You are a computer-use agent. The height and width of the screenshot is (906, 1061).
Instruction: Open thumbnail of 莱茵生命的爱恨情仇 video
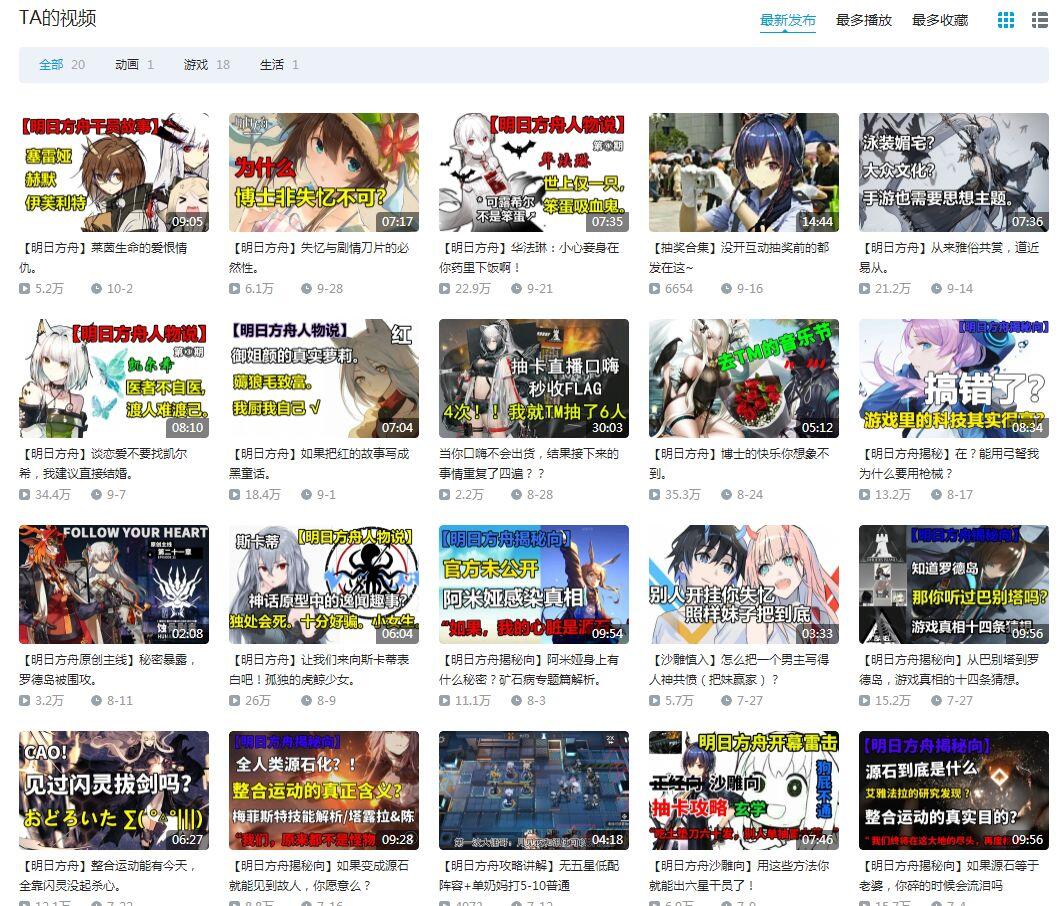pos(114,173)
